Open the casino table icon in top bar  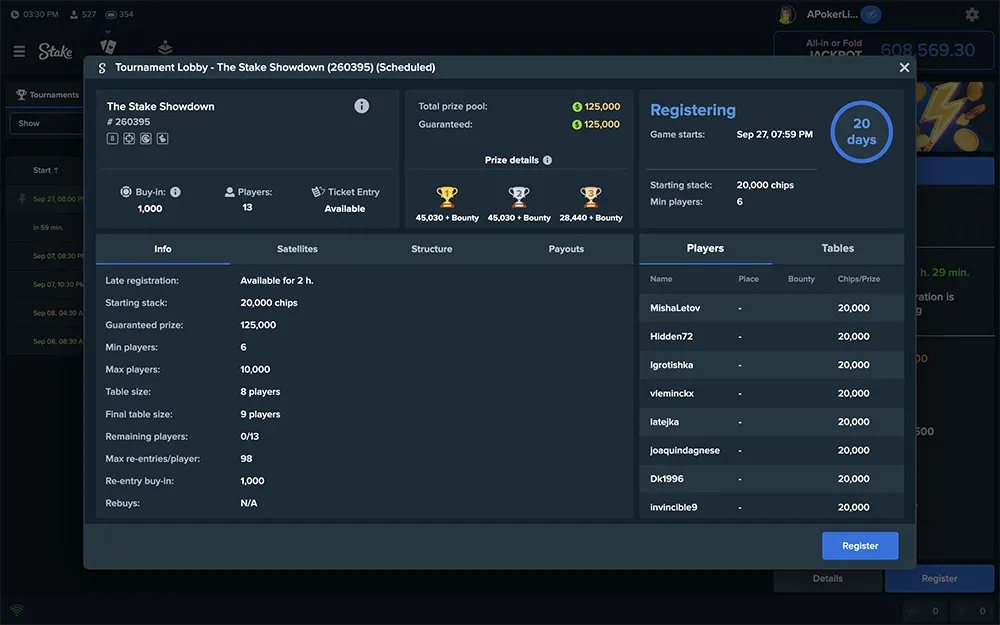tap(165, 47)
